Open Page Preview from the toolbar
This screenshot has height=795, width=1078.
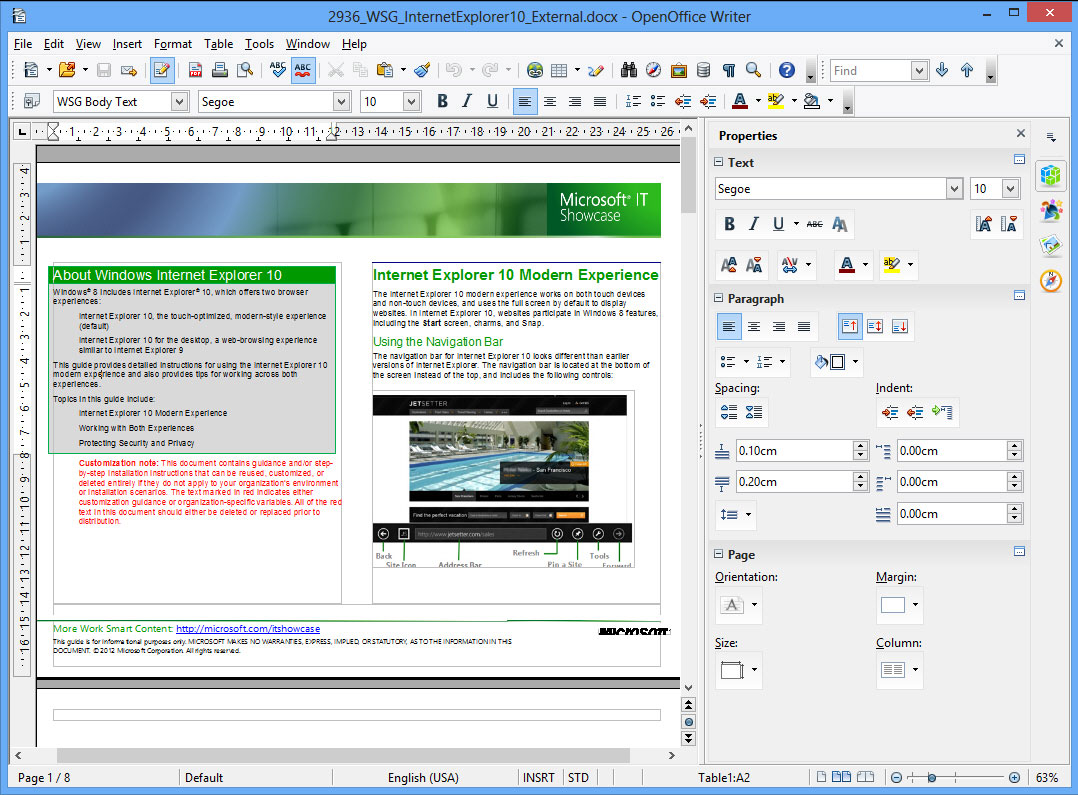(245, 70)
